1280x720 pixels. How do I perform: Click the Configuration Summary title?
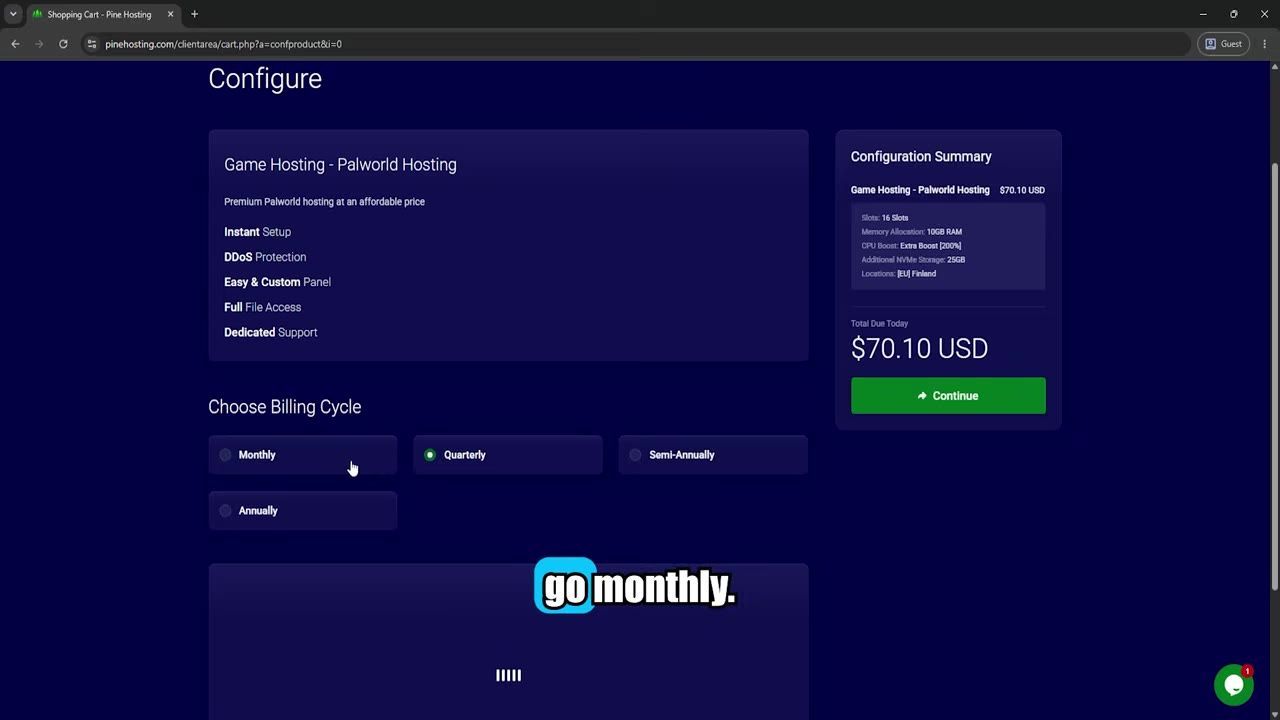click(921, 157)
